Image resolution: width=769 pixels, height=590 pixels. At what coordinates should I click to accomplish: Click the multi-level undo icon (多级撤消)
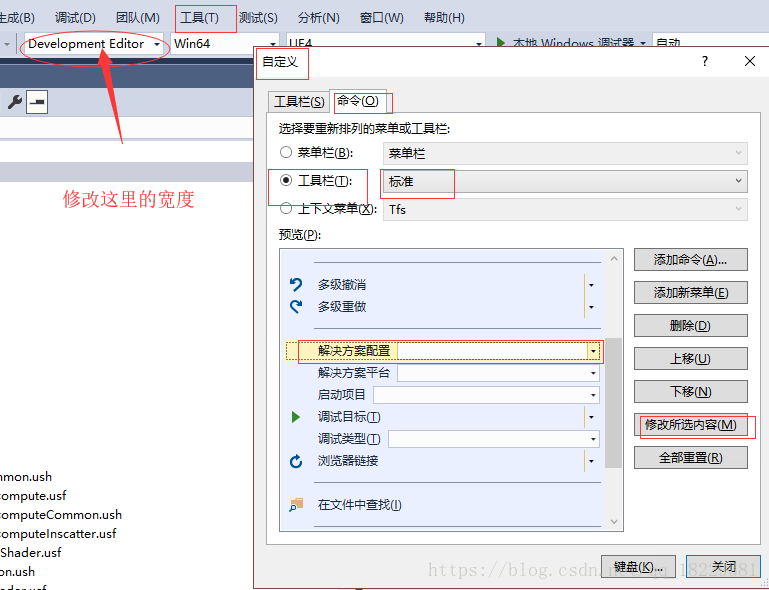pyautogui.click(x=296, y=284)
